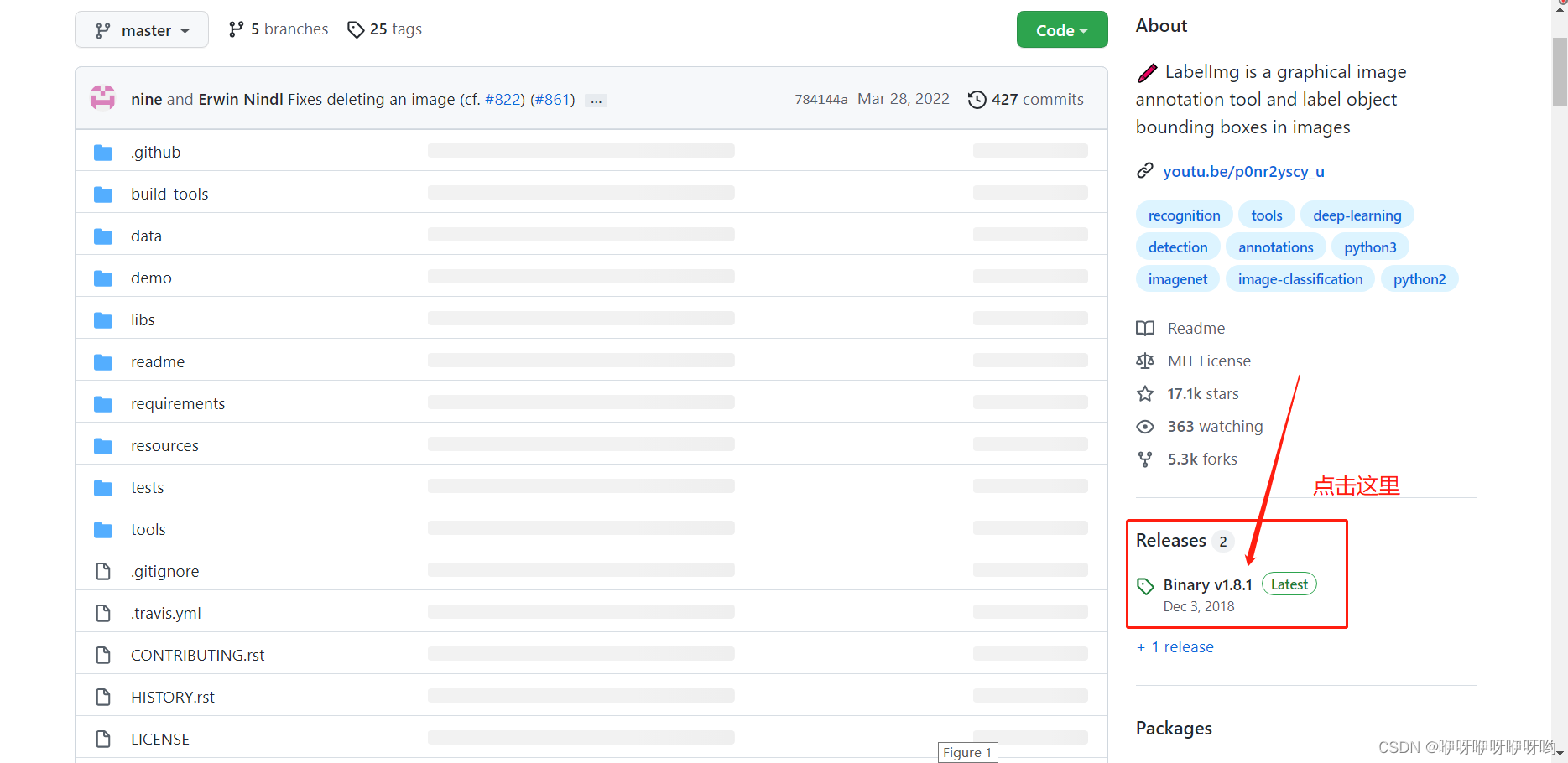Screen dimensions: 1568x763
Task: Select the tools topic tag
Action: coord(1266,215)
